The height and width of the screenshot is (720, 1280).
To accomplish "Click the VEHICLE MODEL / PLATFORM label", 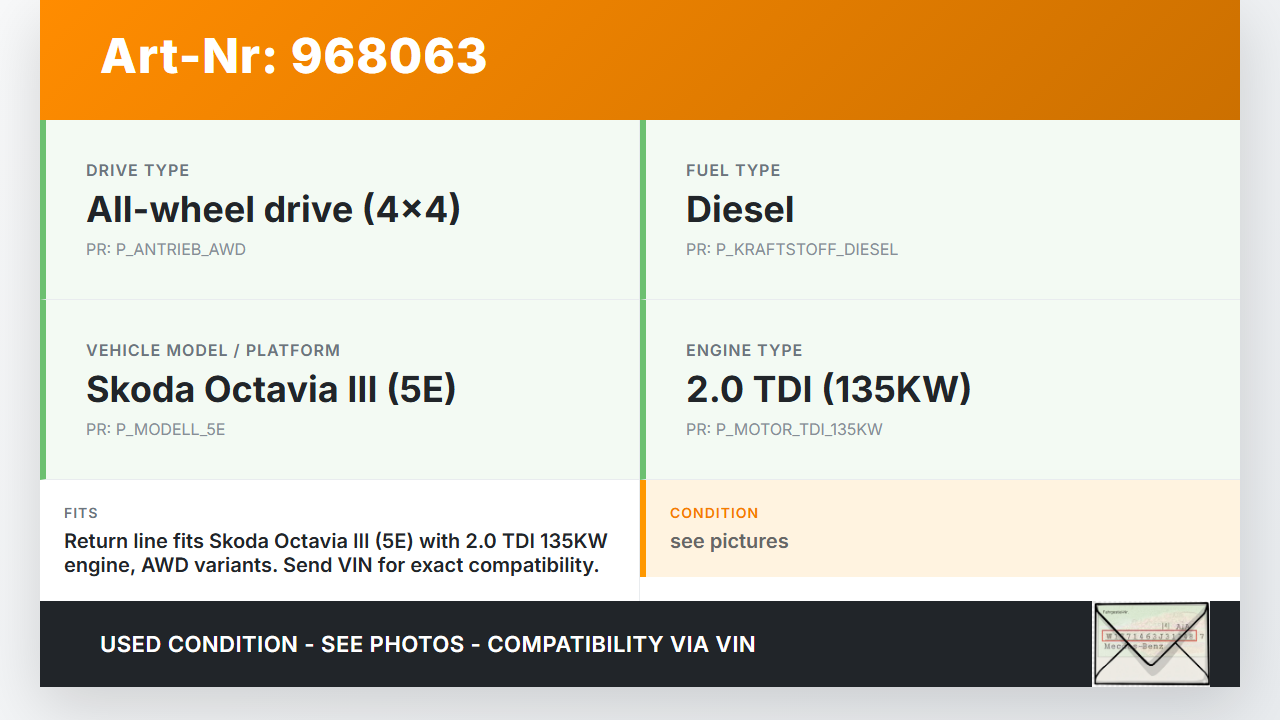I will point(213,350).
